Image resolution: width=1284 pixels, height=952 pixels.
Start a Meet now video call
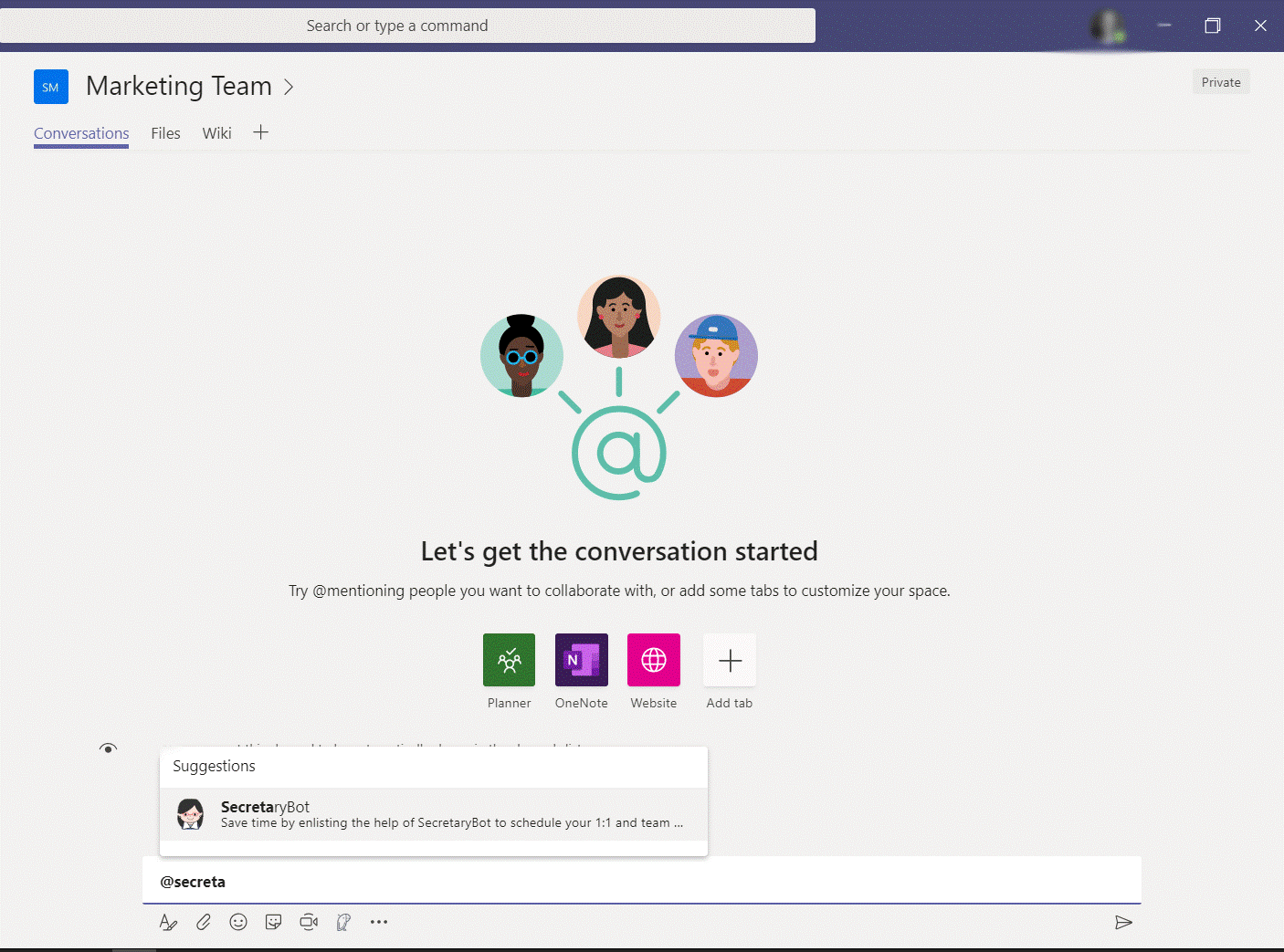309,922
